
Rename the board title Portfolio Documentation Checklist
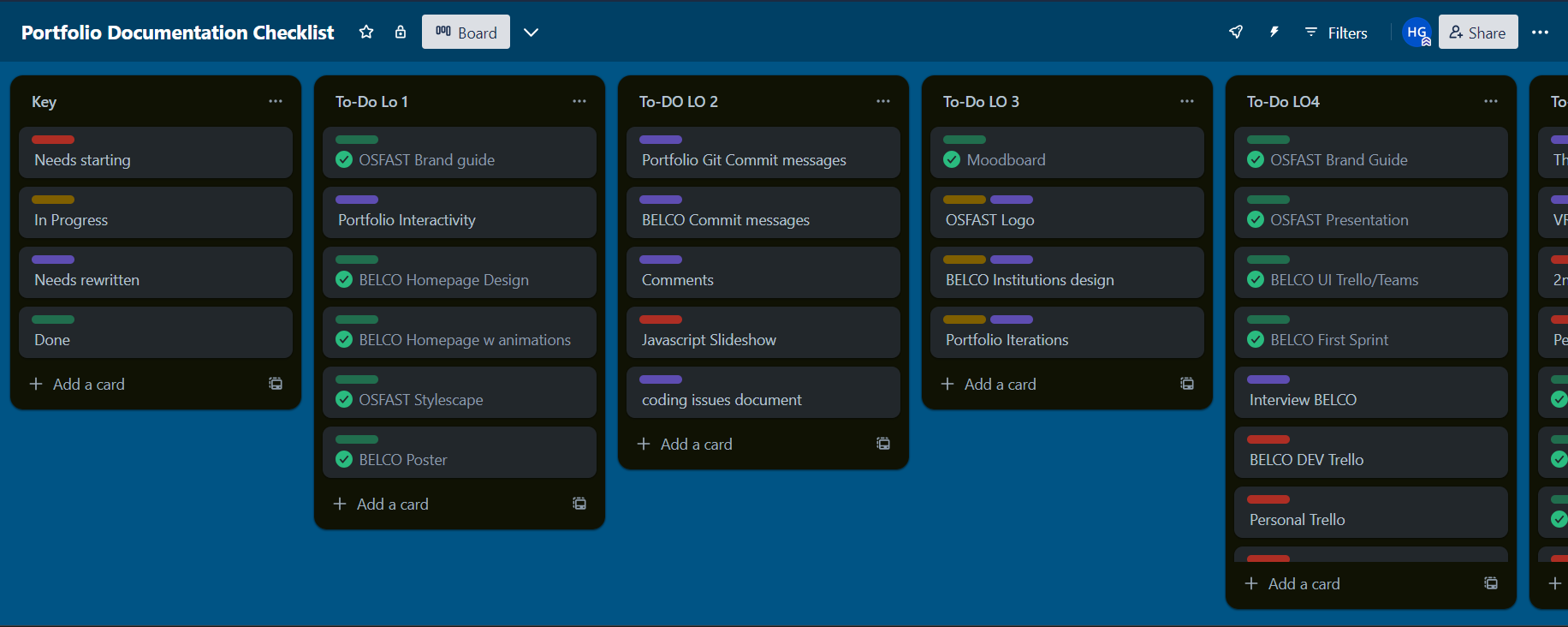178,33
